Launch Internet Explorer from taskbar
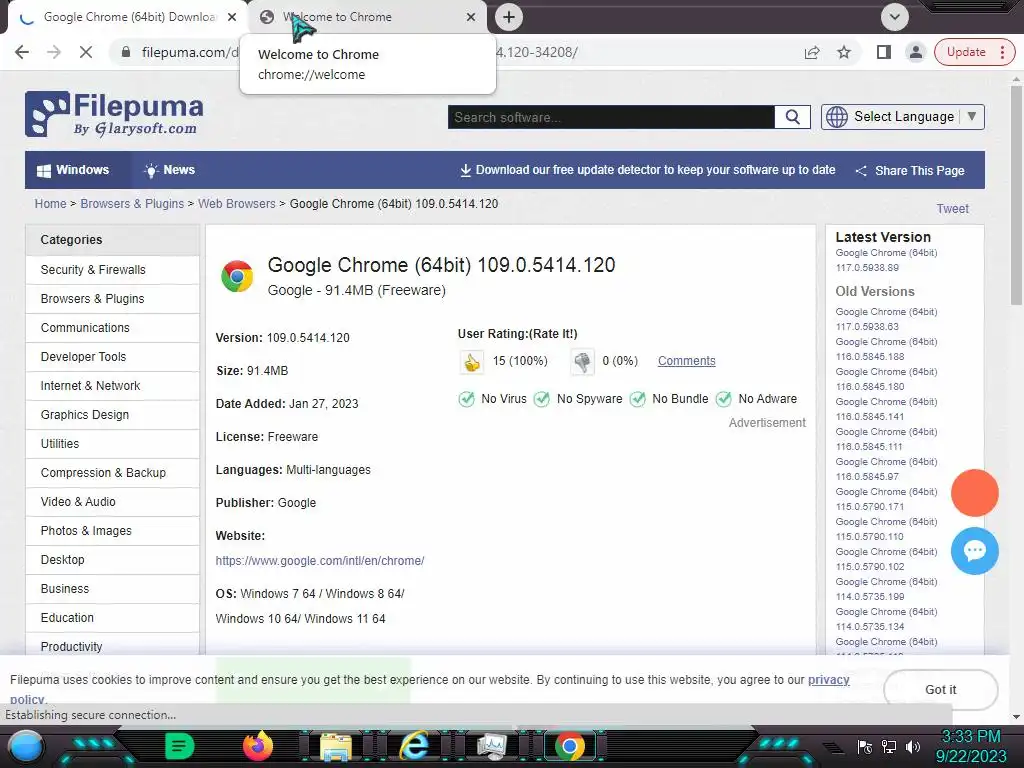 pyautogui.click(x=414, y=746)
